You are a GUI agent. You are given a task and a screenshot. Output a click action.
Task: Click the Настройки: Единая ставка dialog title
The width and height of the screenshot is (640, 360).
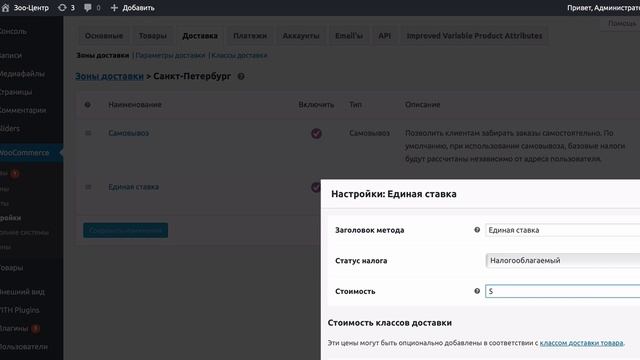(x=394, y=194)
